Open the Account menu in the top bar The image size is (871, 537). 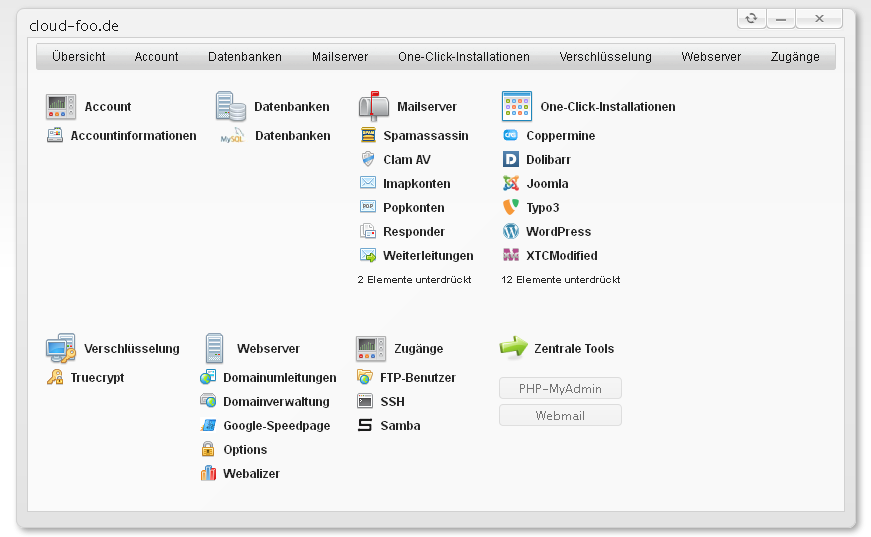(156, 57)
